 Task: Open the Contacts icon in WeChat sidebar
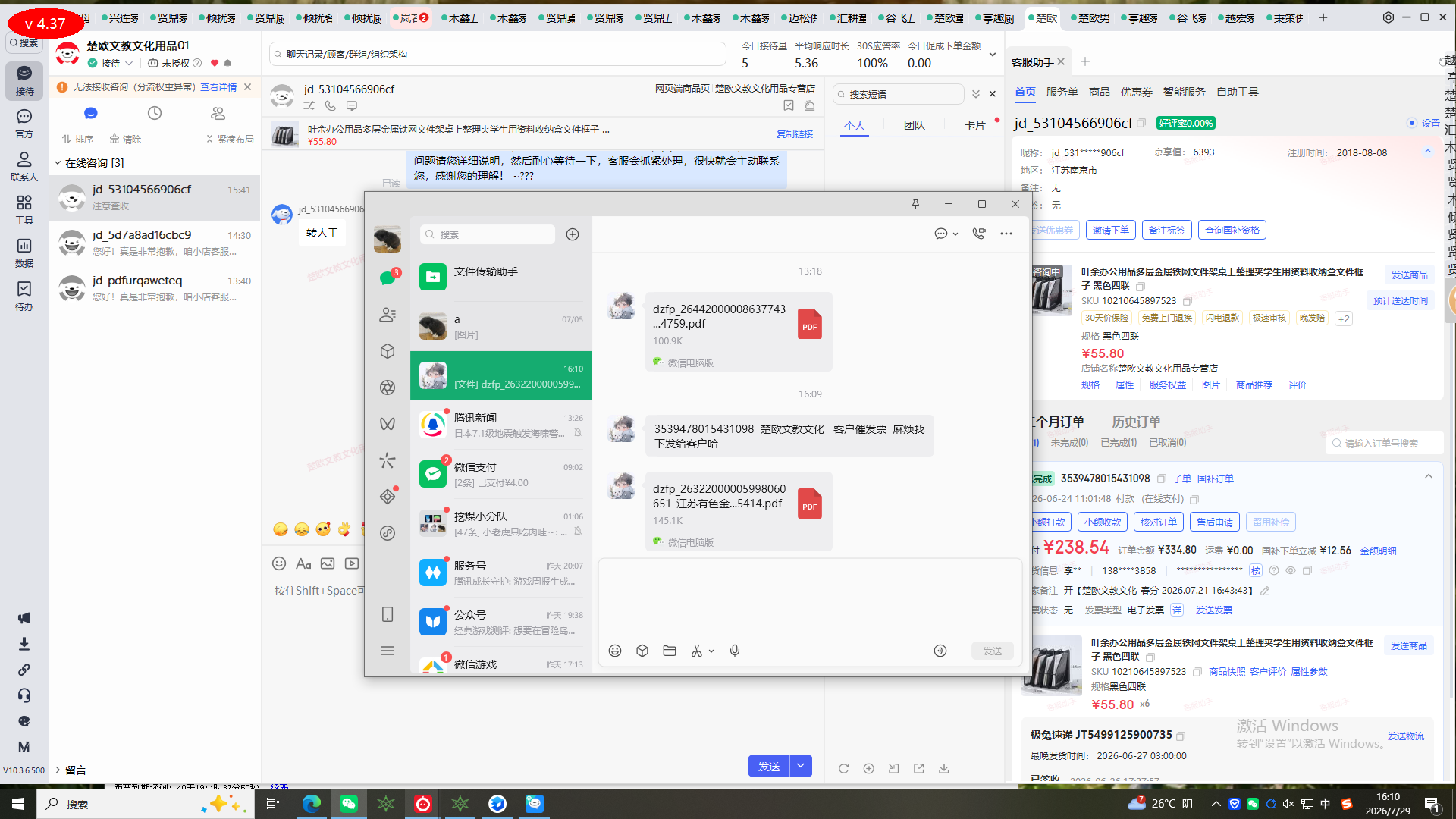[x=388, y=315]
